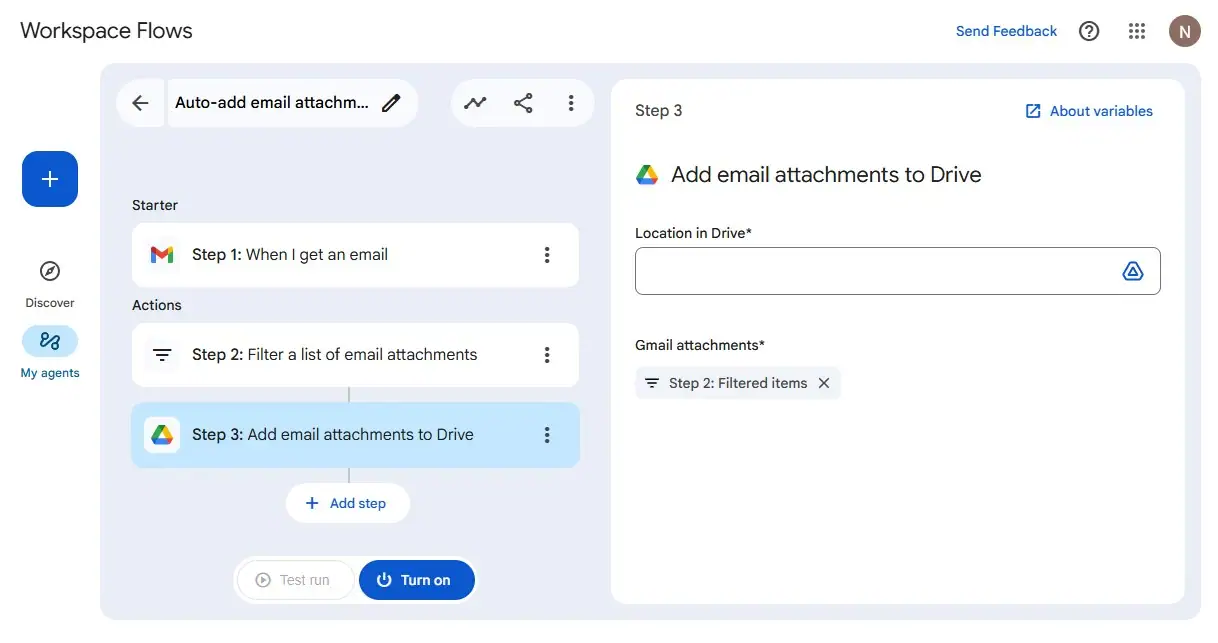Viewport: 1218px width, 643px height.
Task: Open the Google apps grid
Action: click(1137, 30)
